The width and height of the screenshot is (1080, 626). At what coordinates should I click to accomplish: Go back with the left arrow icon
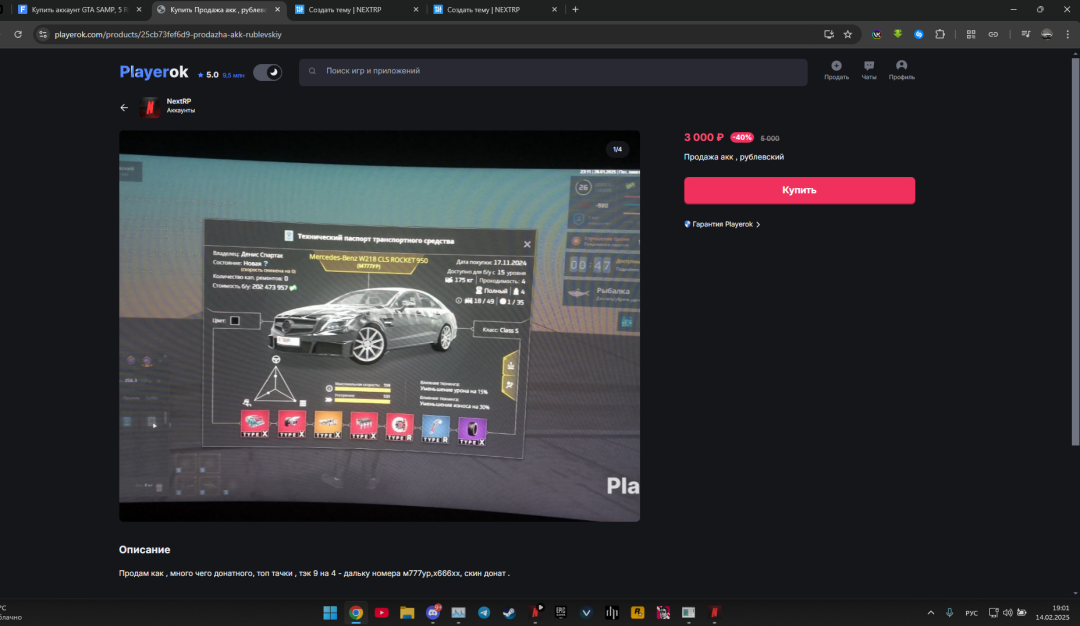point(124,107)
